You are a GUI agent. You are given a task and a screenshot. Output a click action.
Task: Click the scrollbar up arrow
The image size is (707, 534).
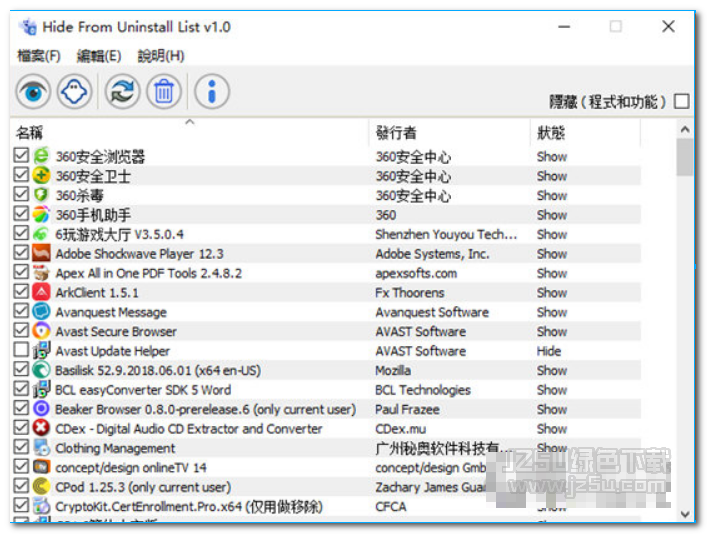pos(685,130)
